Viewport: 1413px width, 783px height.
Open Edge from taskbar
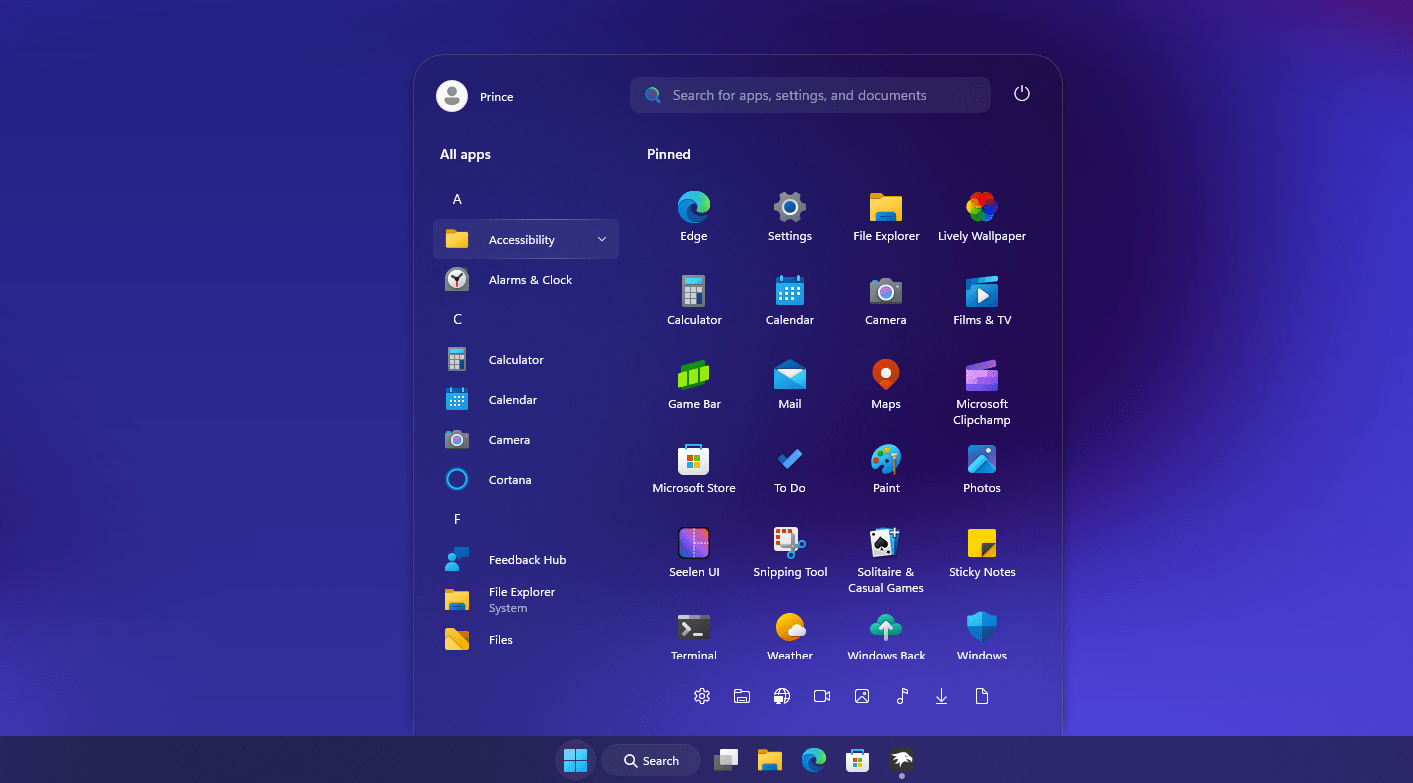(814, 760)
